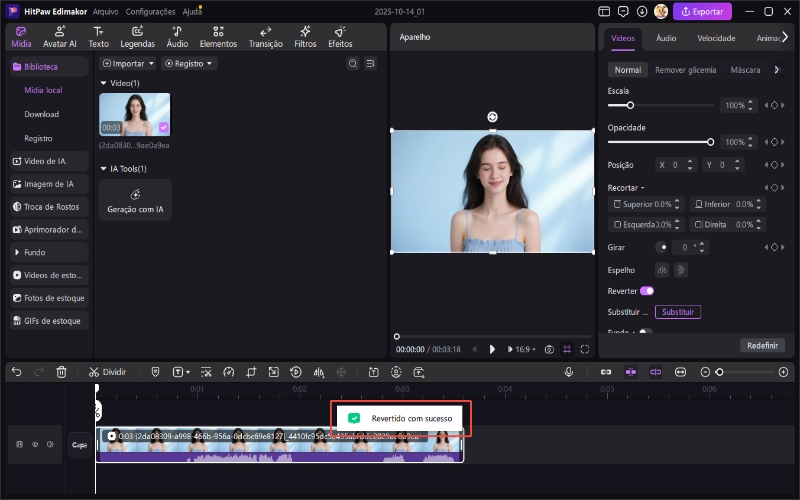The width and height of the screenshot is (800, 500).
Task: Click the Exportar button
Action: pos(702,12)
